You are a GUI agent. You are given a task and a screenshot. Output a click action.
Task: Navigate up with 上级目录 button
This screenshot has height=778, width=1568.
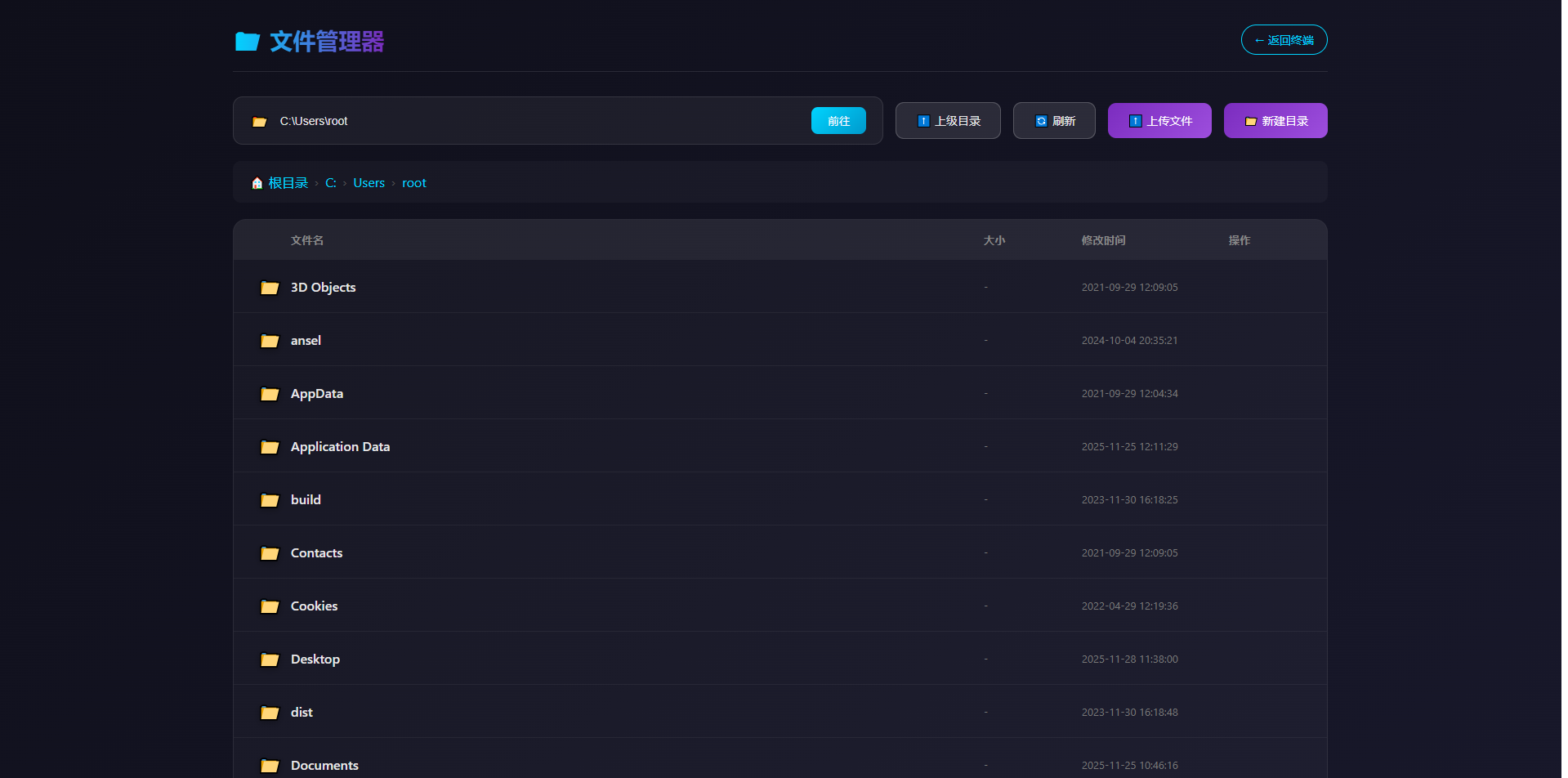(948, 121)
